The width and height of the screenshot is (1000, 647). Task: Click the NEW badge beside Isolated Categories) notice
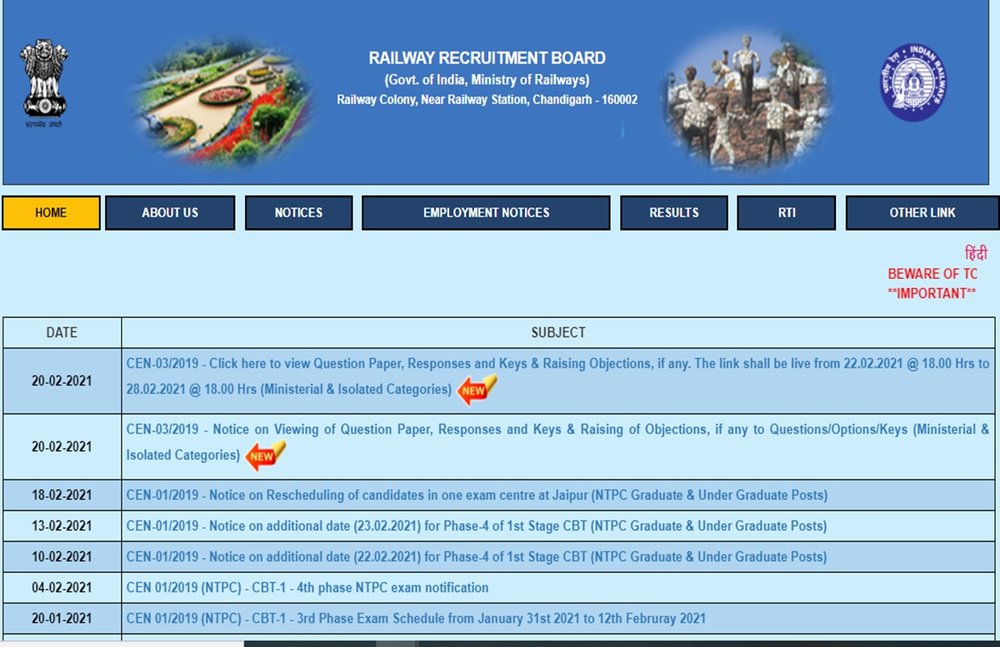pos(265,456)
